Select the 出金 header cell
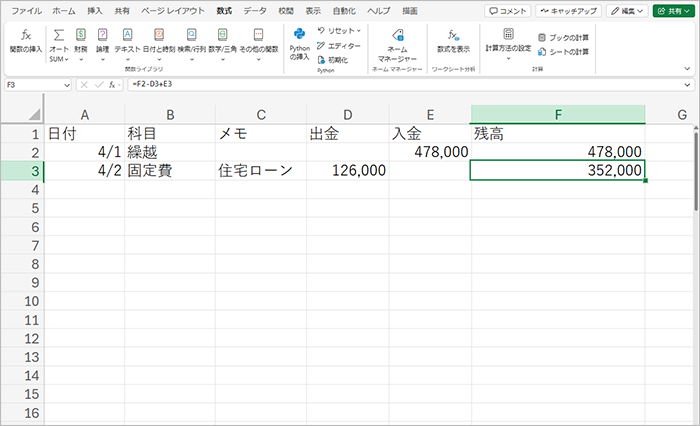The height and width of the screenshot is (426, 700). (x=348, y=134)
